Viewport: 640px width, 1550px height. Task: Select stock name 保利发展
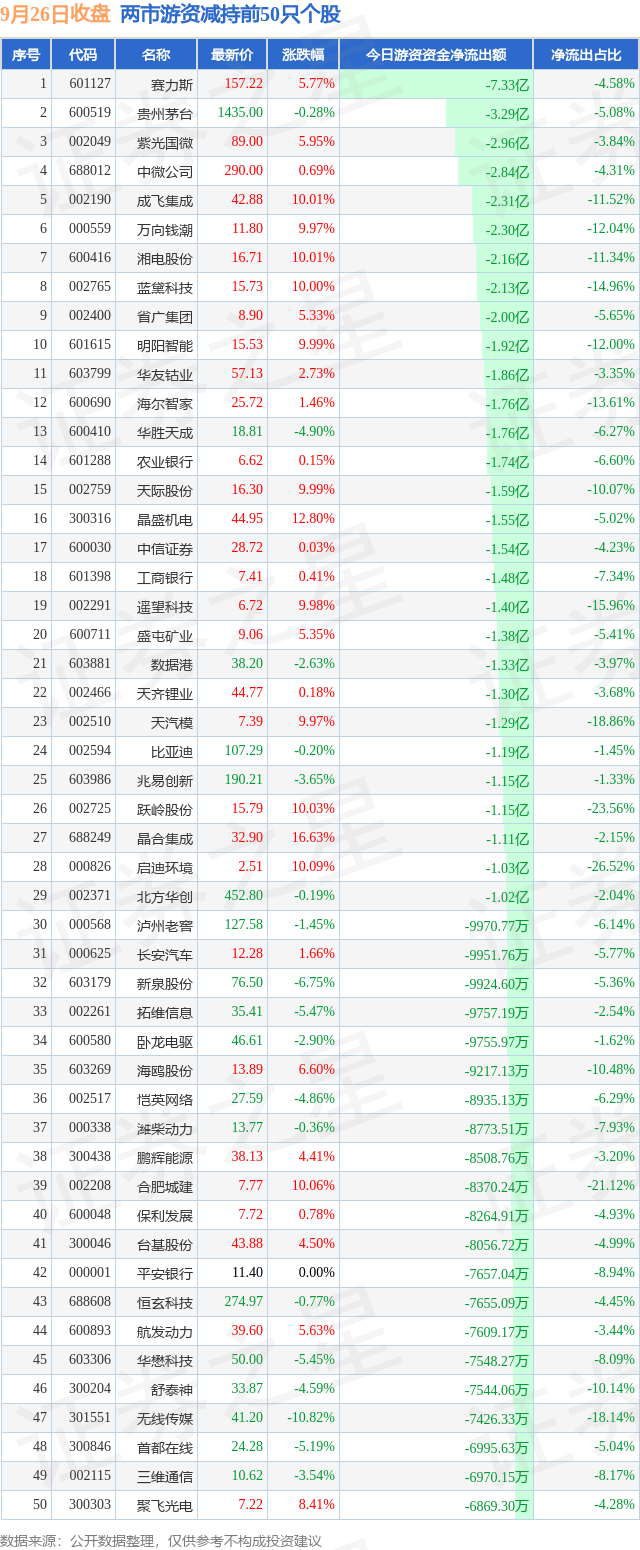166,1215
